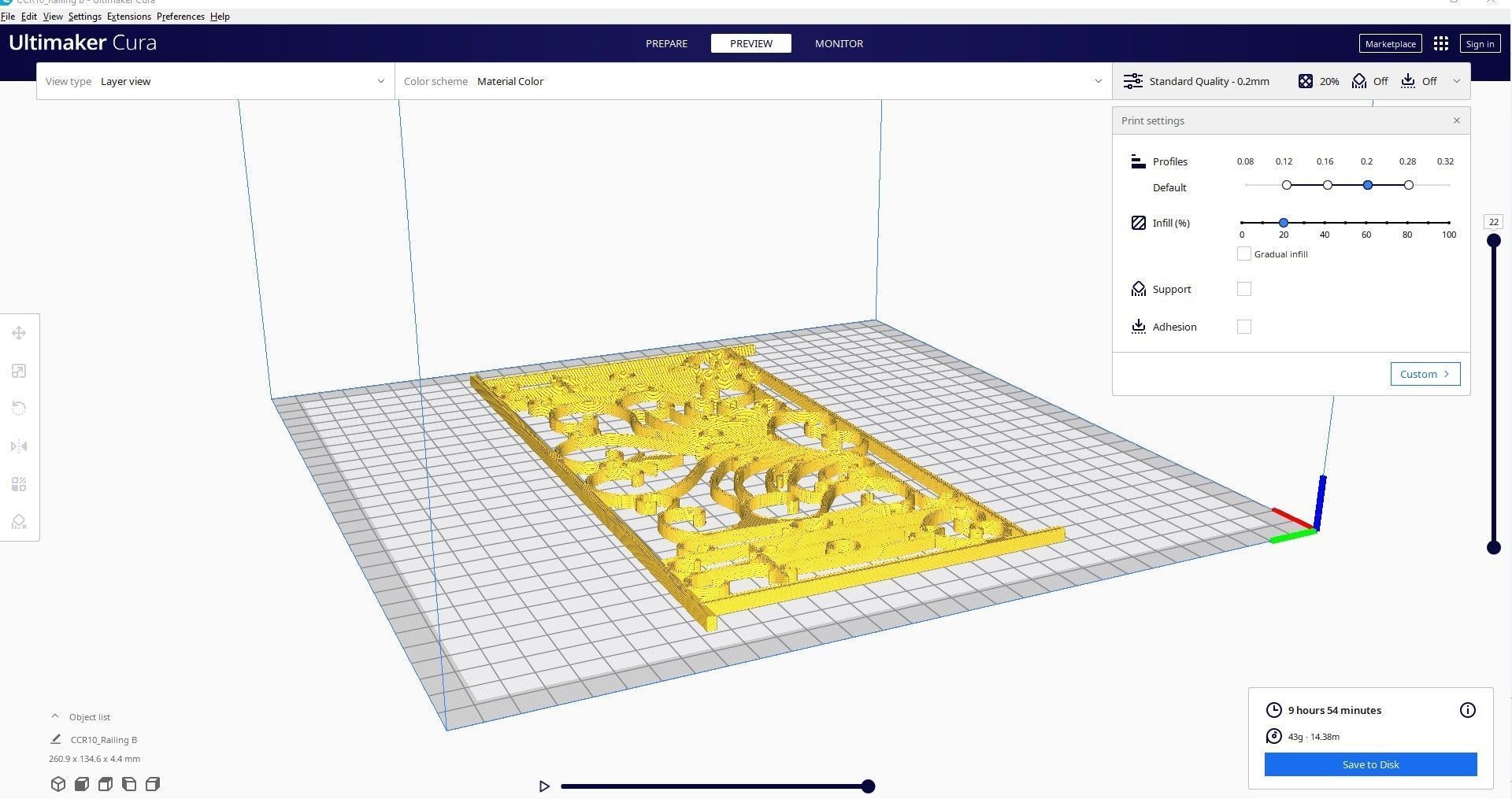Viewport: 1512px width, 799px height.
Task: Open the Extensions menu
Action: pyautogui.click(x=129, y=16)
